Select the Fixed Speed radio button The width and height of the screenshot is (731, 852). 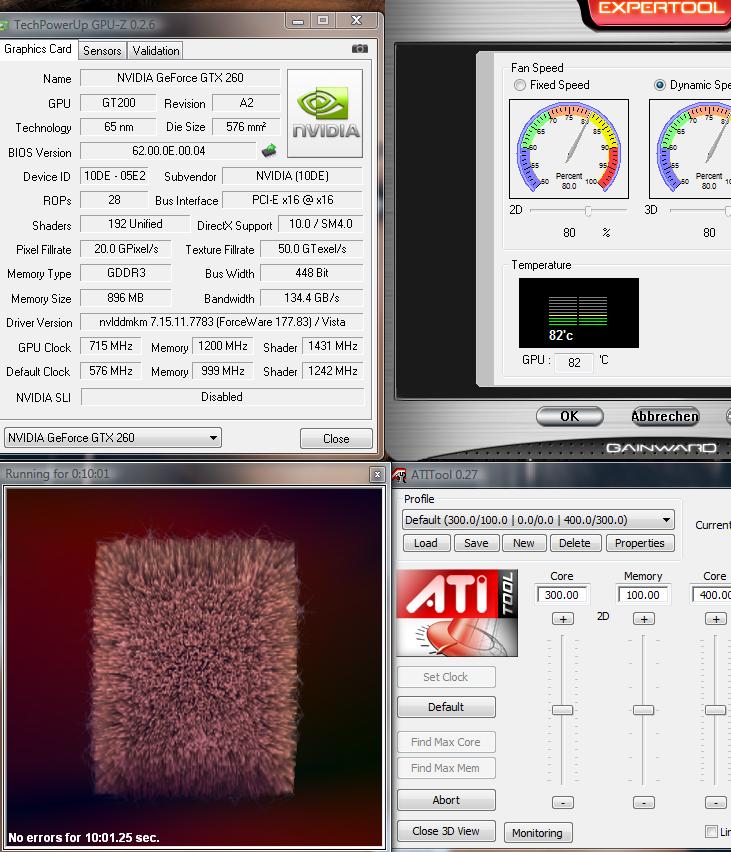click(520, 85)
